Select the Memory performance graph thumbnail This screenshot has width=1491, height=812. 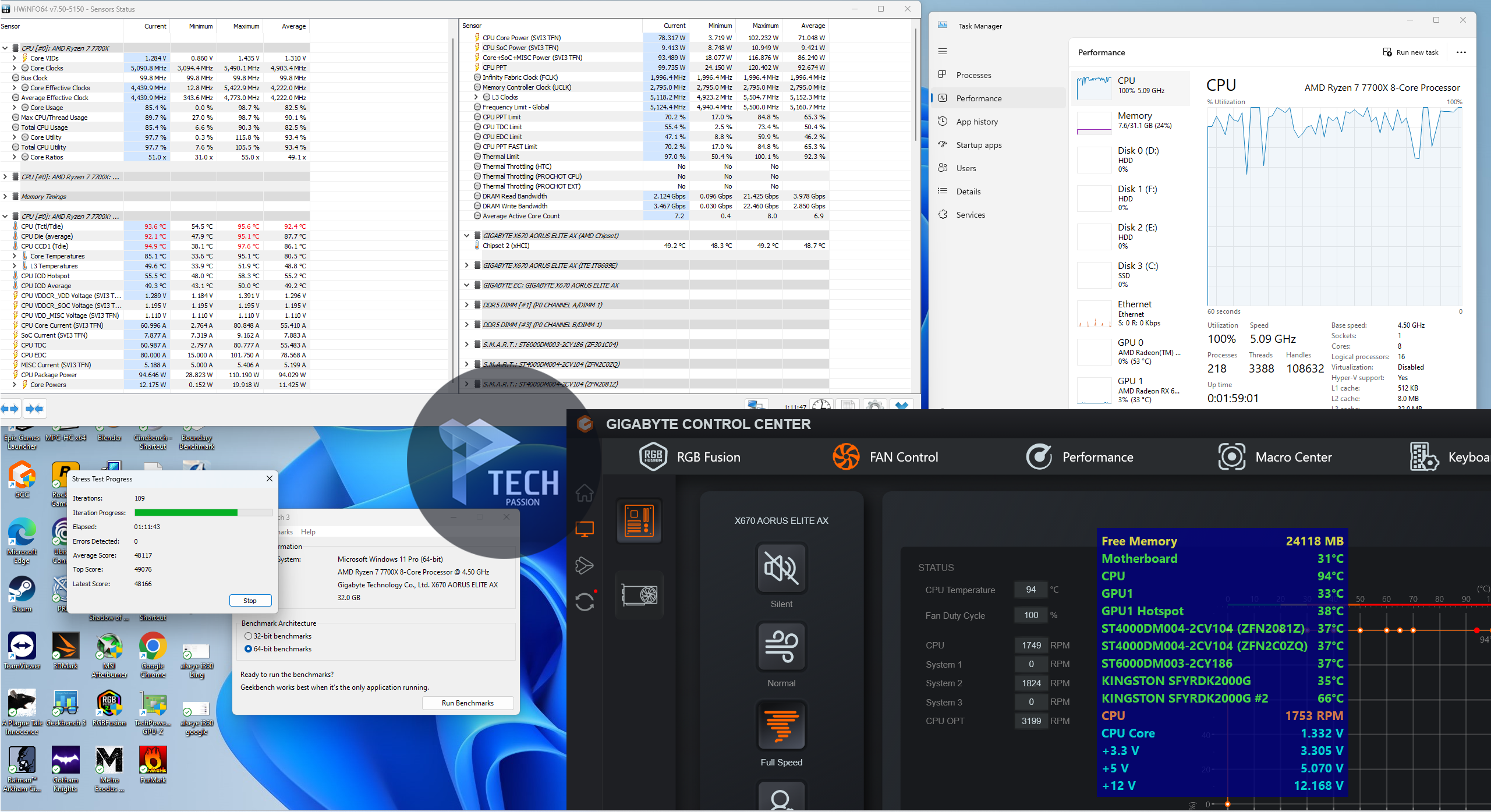pos(1095,123)
